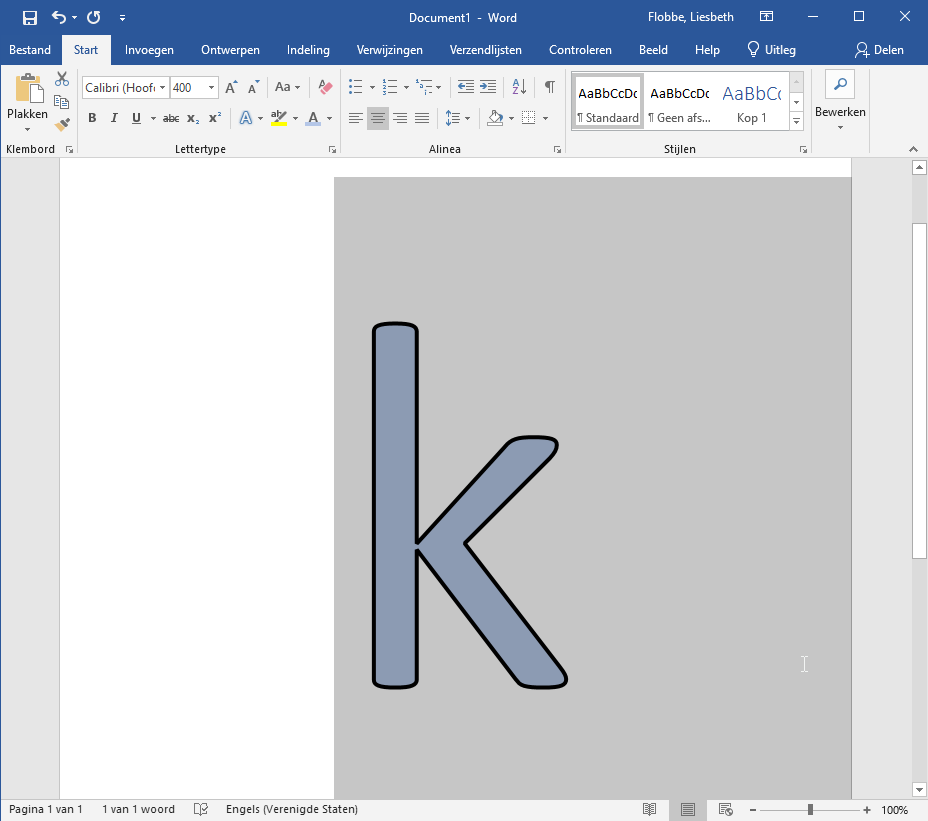Apply yellow text highlight color
Image resolution: width=928 pixels, height=821 pixels.
click(279, 118)
